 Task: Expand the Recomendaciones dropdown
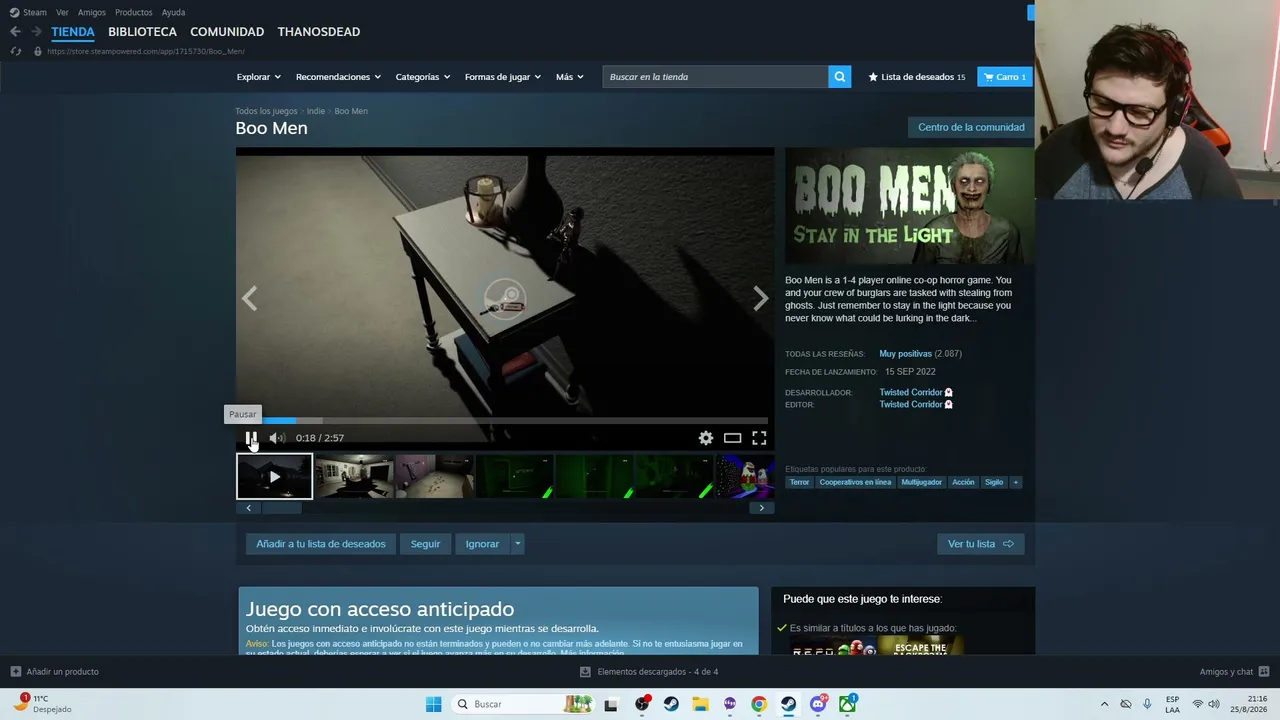pyautogui.click(x=338, y=77)
